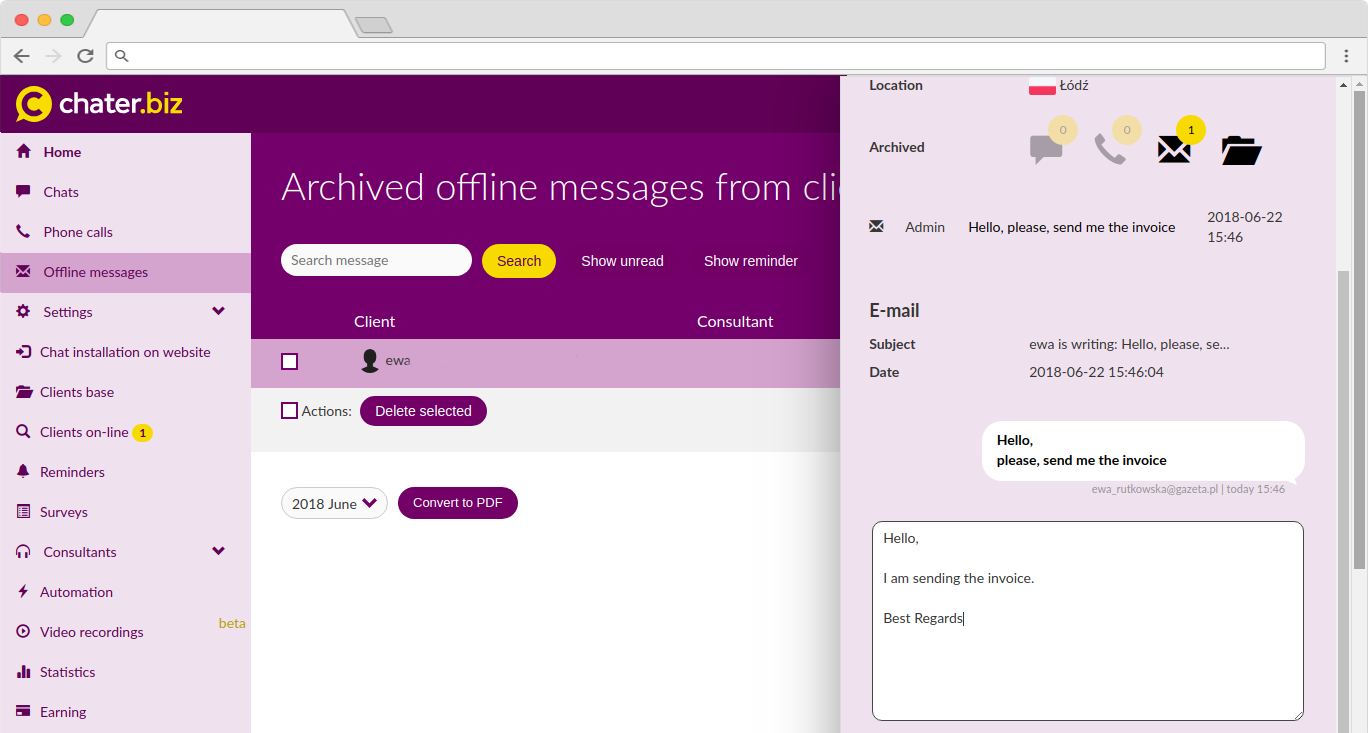Click the subject 'ewa is writing: Hello...'
This screenshot has height=733, width=1368.
pyautogui.click(x=1129, y=344)
